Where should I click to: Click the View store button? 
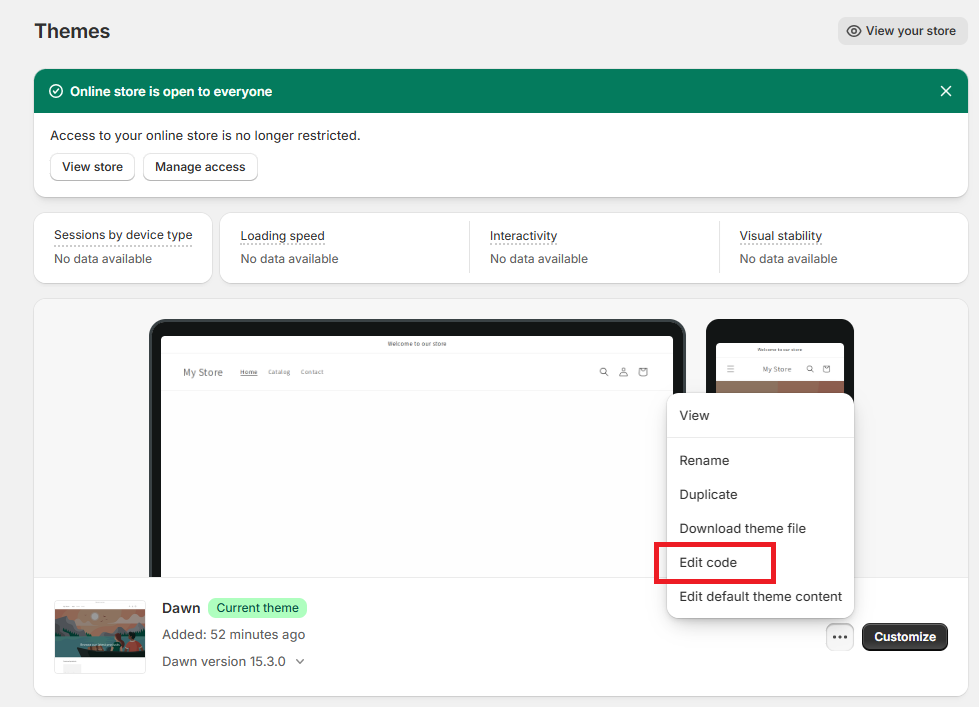point(92,167)
